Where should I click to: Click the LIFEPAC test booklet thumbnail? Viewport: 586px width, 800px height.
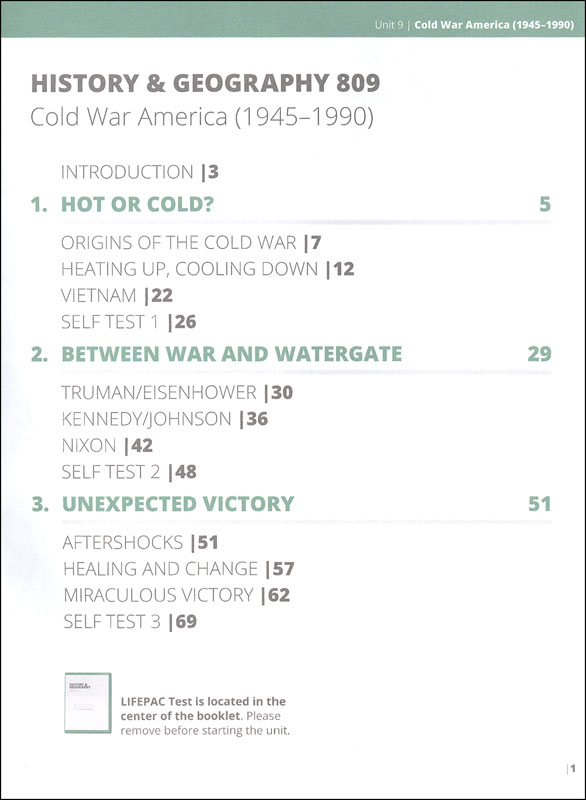tap(88, 703)
